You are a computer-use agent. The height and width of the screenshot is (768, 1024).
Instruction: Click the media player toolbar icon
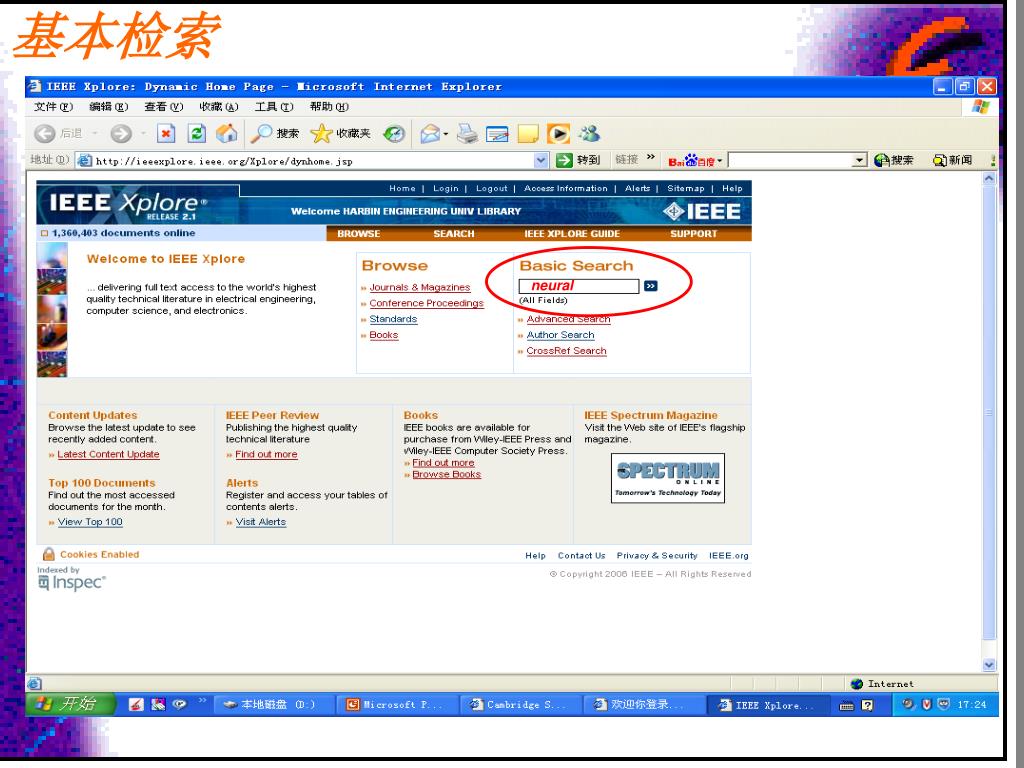tap(558, 134)
